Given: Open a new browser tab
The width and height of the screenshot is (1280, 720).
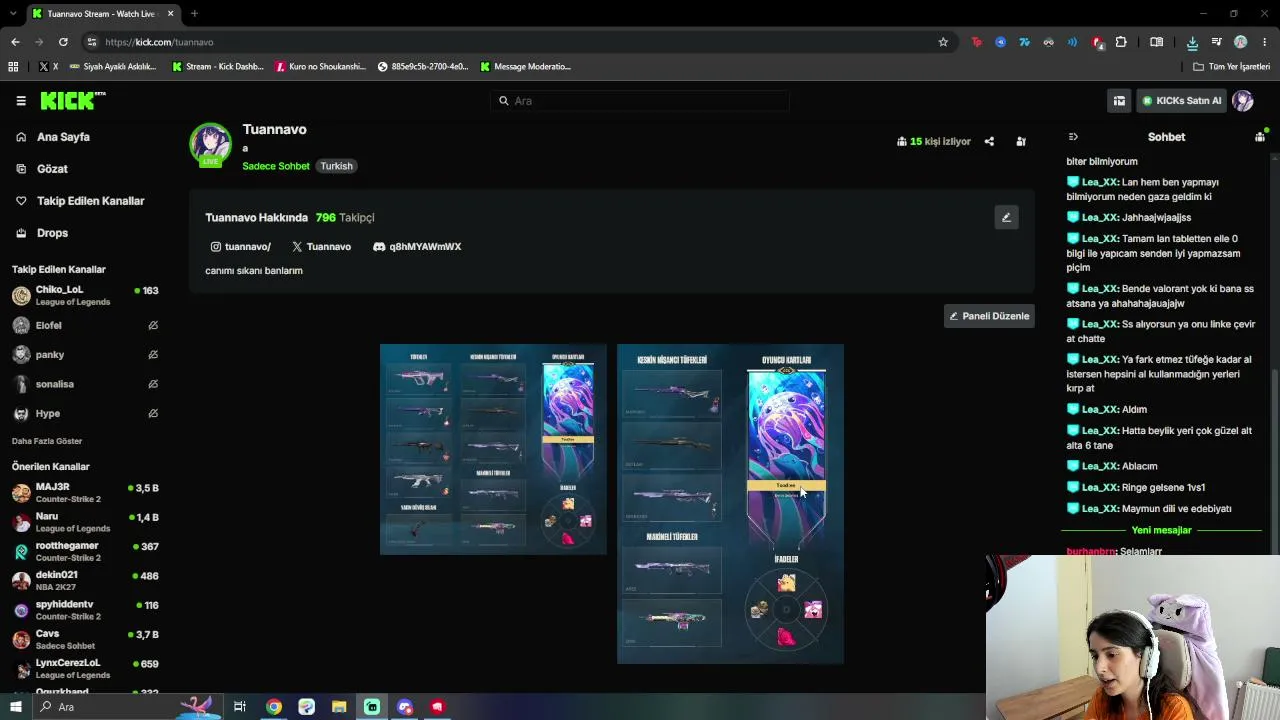Looking at the screenshot, I should (194, 14).
